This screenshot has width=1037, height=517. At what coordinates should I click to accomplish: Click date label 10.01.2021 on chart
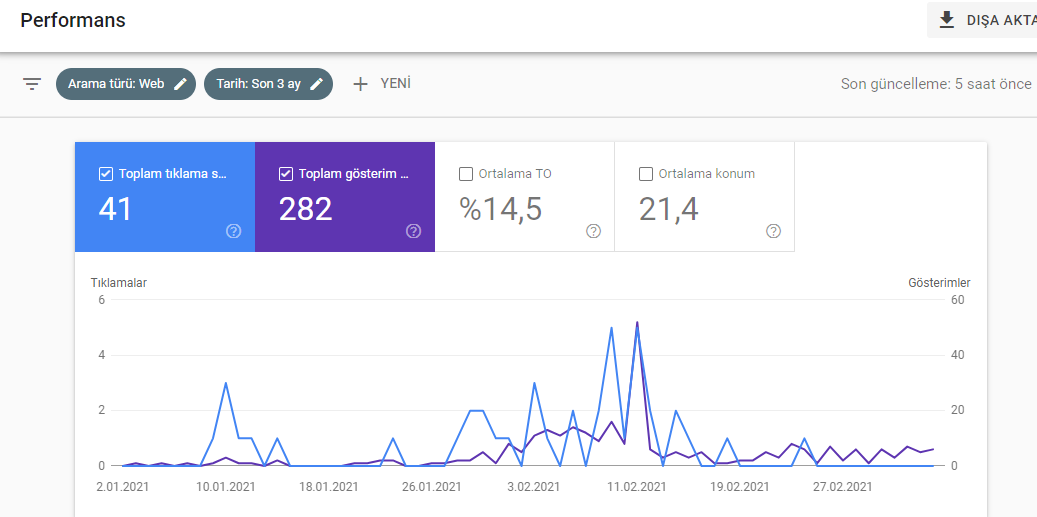tap(226, 487)
